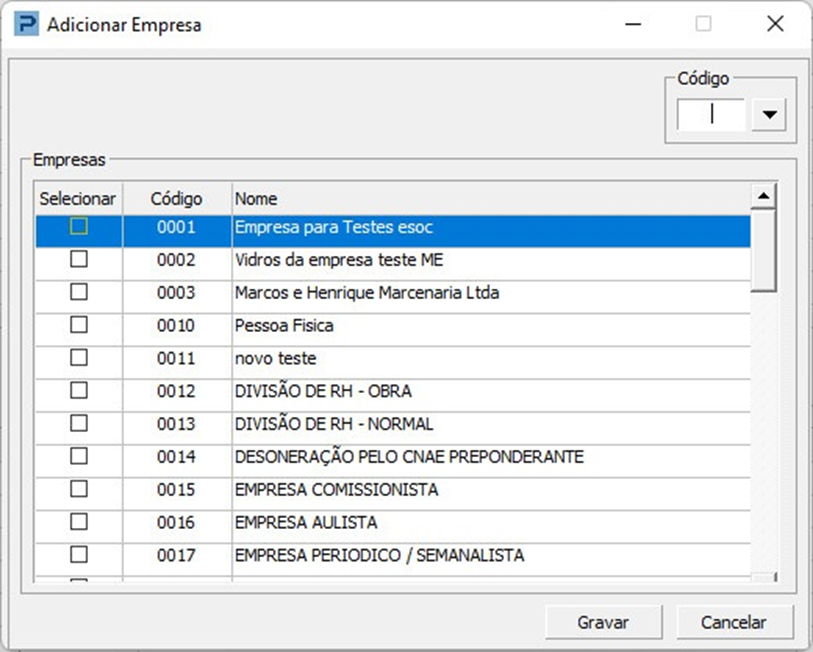This screenshot has height=652, width=813.
Task: Select checkbox for company code 0002
Action: [79, 260]
